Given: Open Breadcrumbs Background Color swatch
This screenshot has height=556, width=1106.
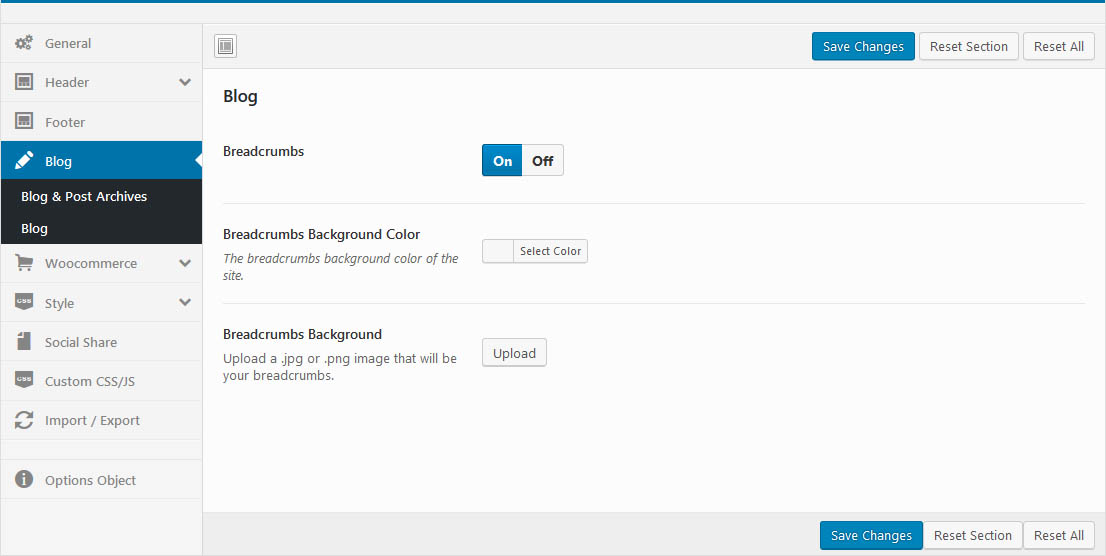Looking at the screenshot, I should (498, 251).
